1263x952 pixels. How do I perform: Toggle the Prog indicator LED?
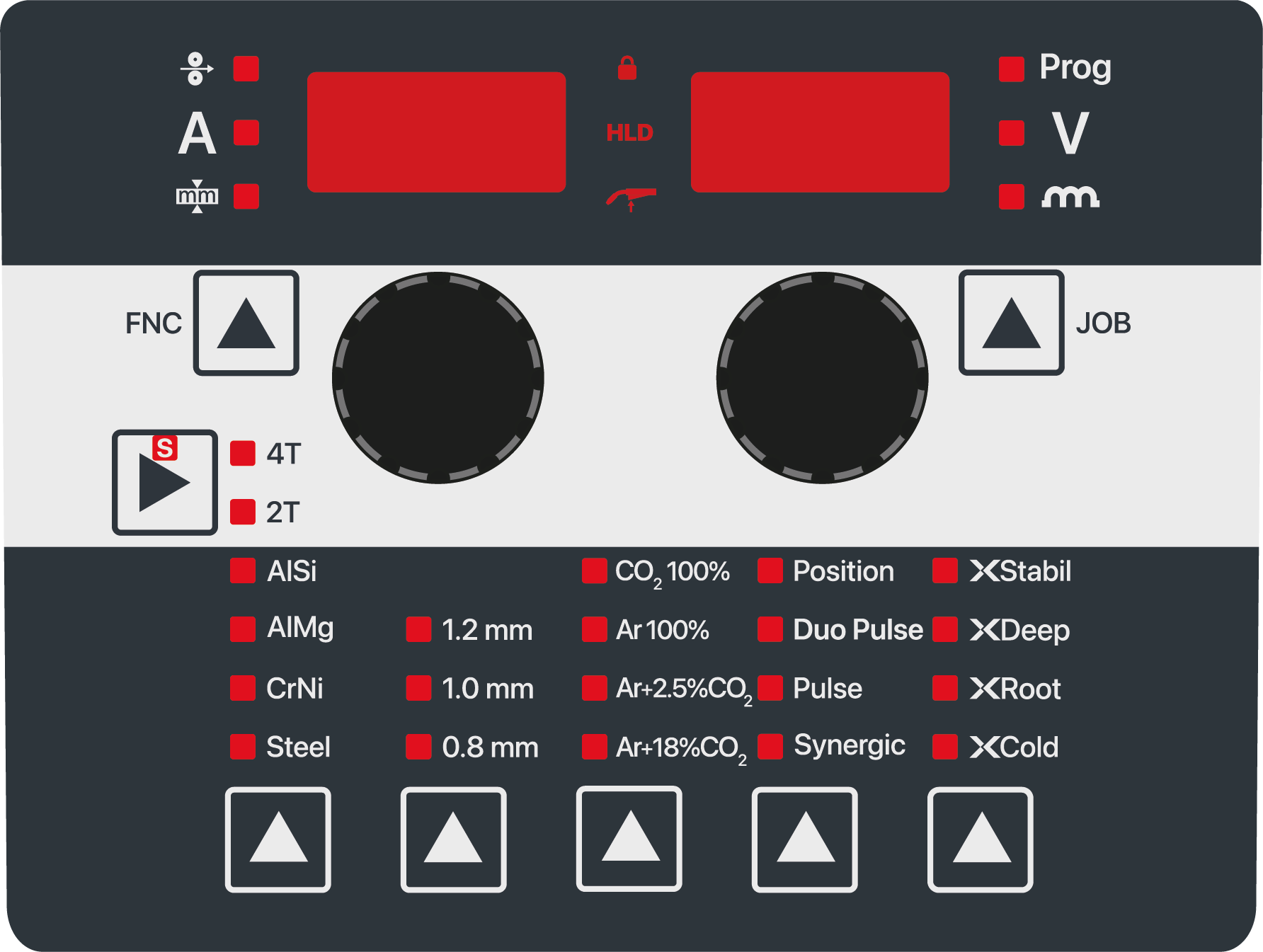tap(1012, 69)
